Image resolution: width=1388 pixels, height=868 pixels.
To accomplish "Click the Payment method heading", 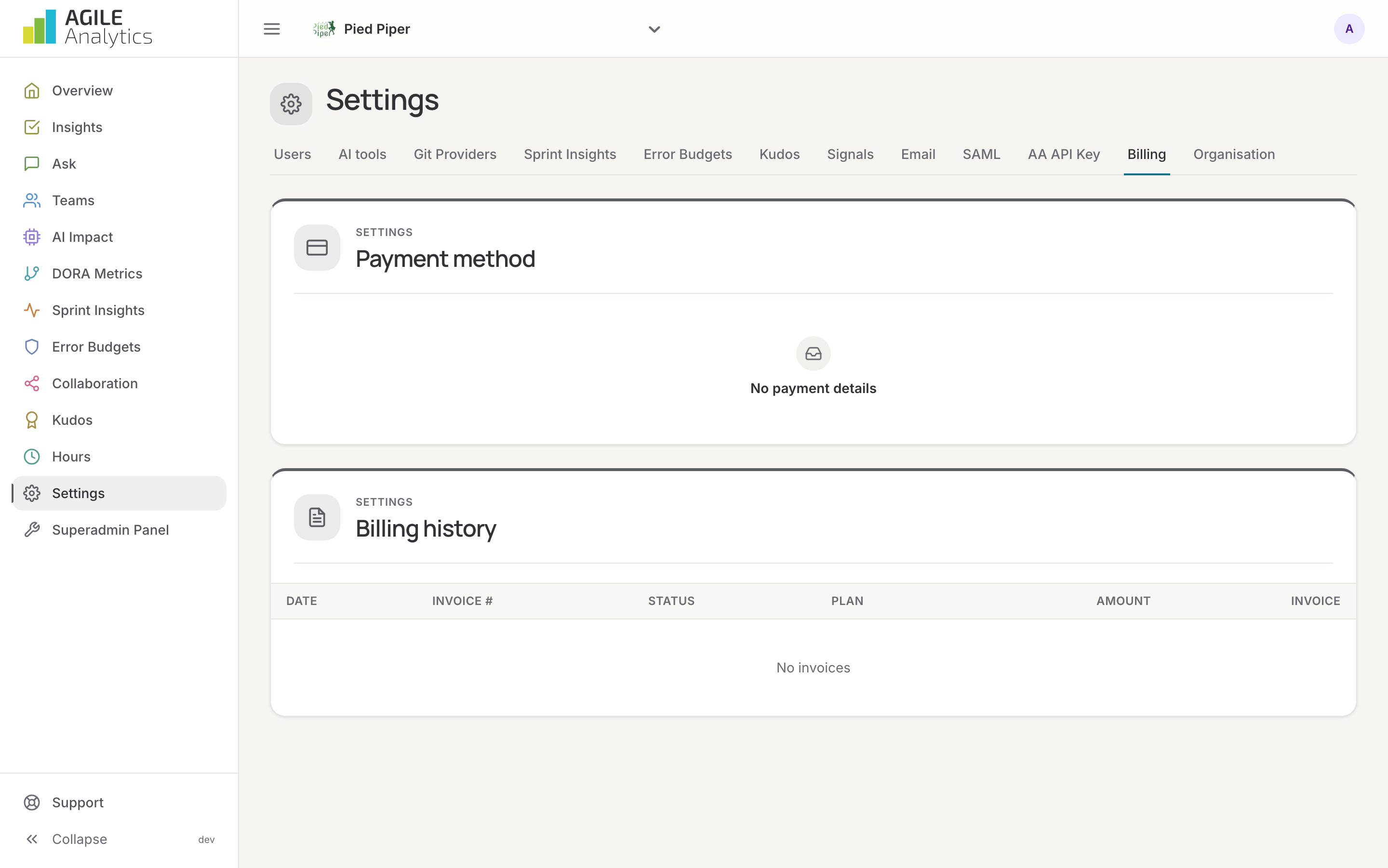I will (445, 259).
